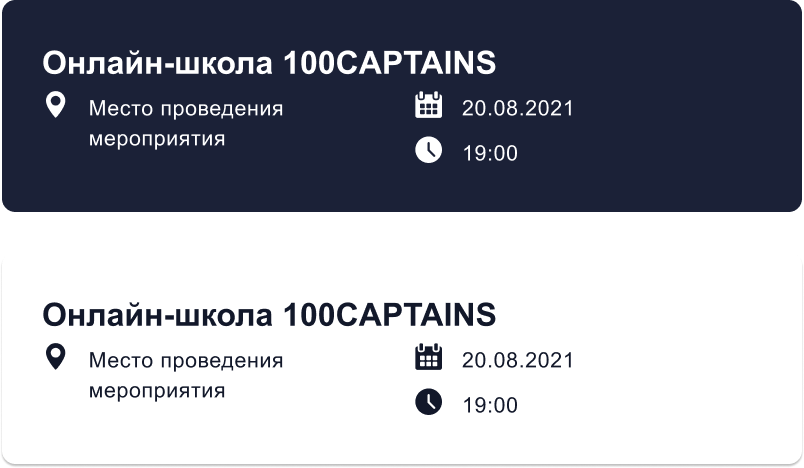
Task: Click time 19:00 in the white card
Action: (490, 405)
